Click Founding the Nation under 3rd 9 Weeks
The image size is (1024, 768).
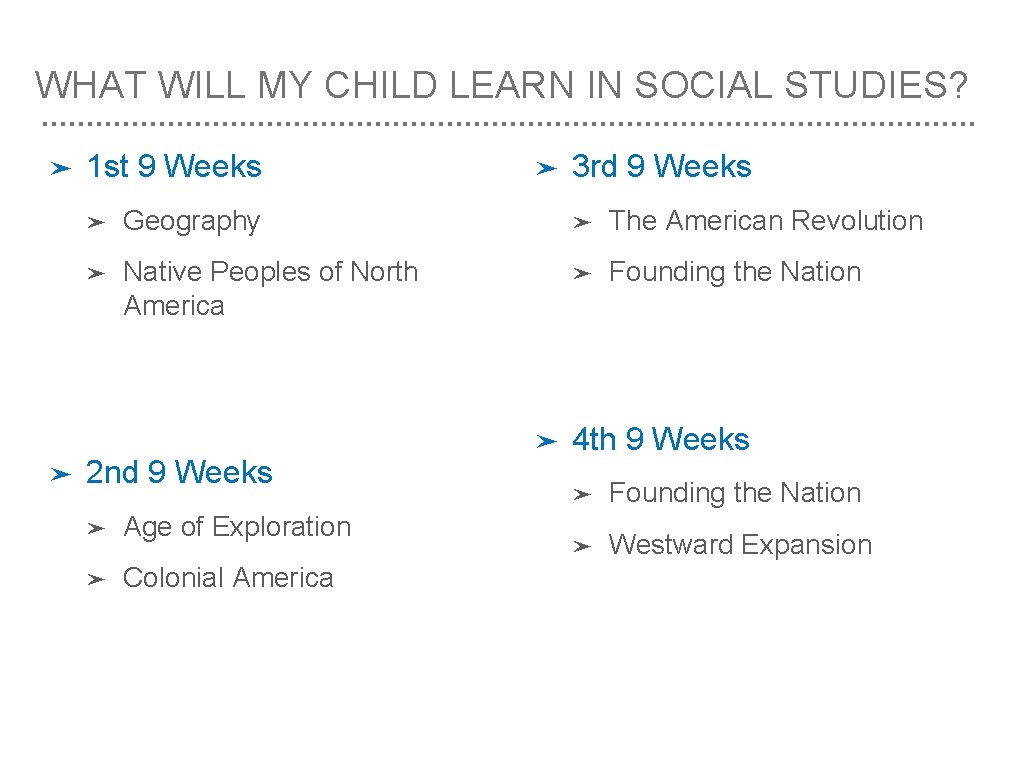734,272
